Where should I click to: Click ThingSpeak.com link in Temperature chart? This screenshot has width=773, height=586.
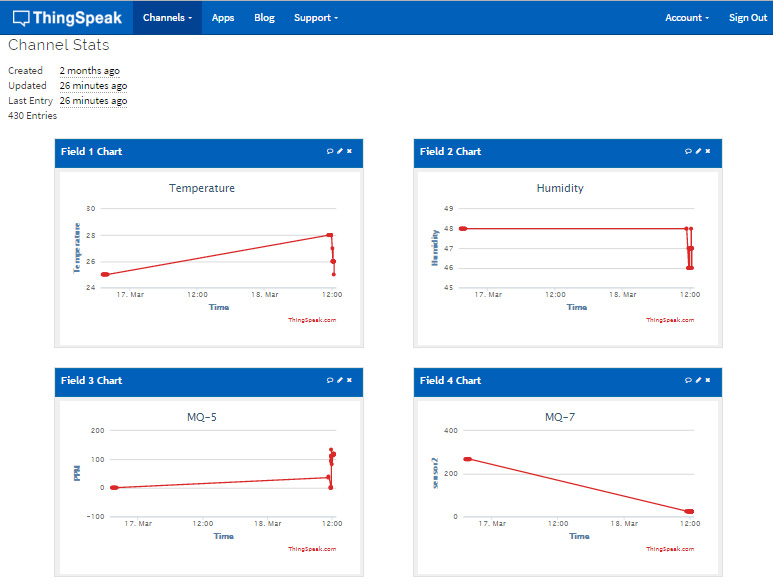pyautogui.click(x=312, y=320)
